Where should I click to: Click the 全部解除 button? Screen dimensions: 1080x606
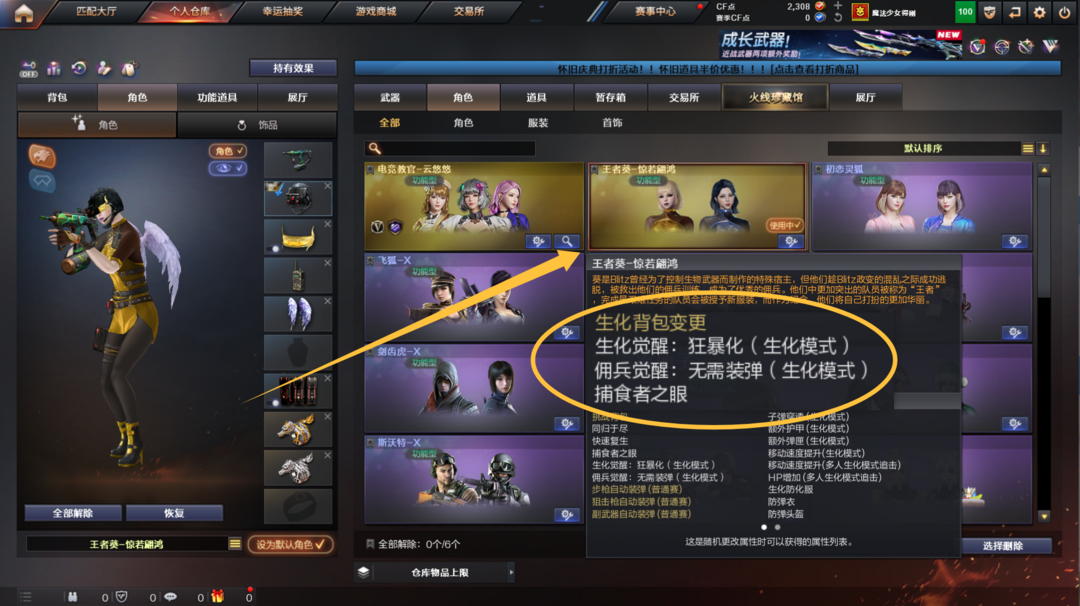[x=73, y=513]
